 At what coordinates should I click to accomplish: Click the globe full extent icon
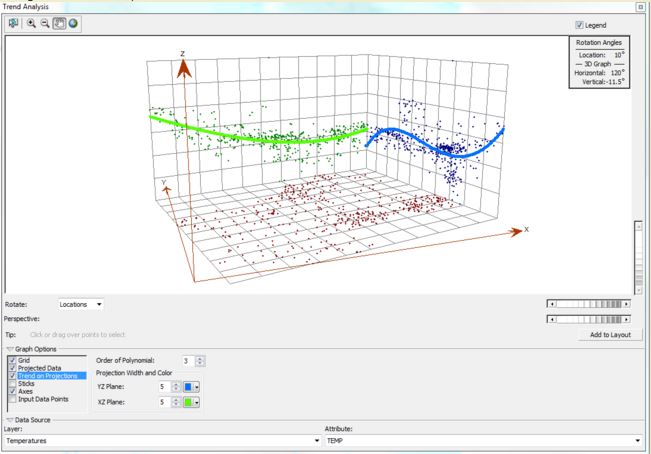point(74,23)
